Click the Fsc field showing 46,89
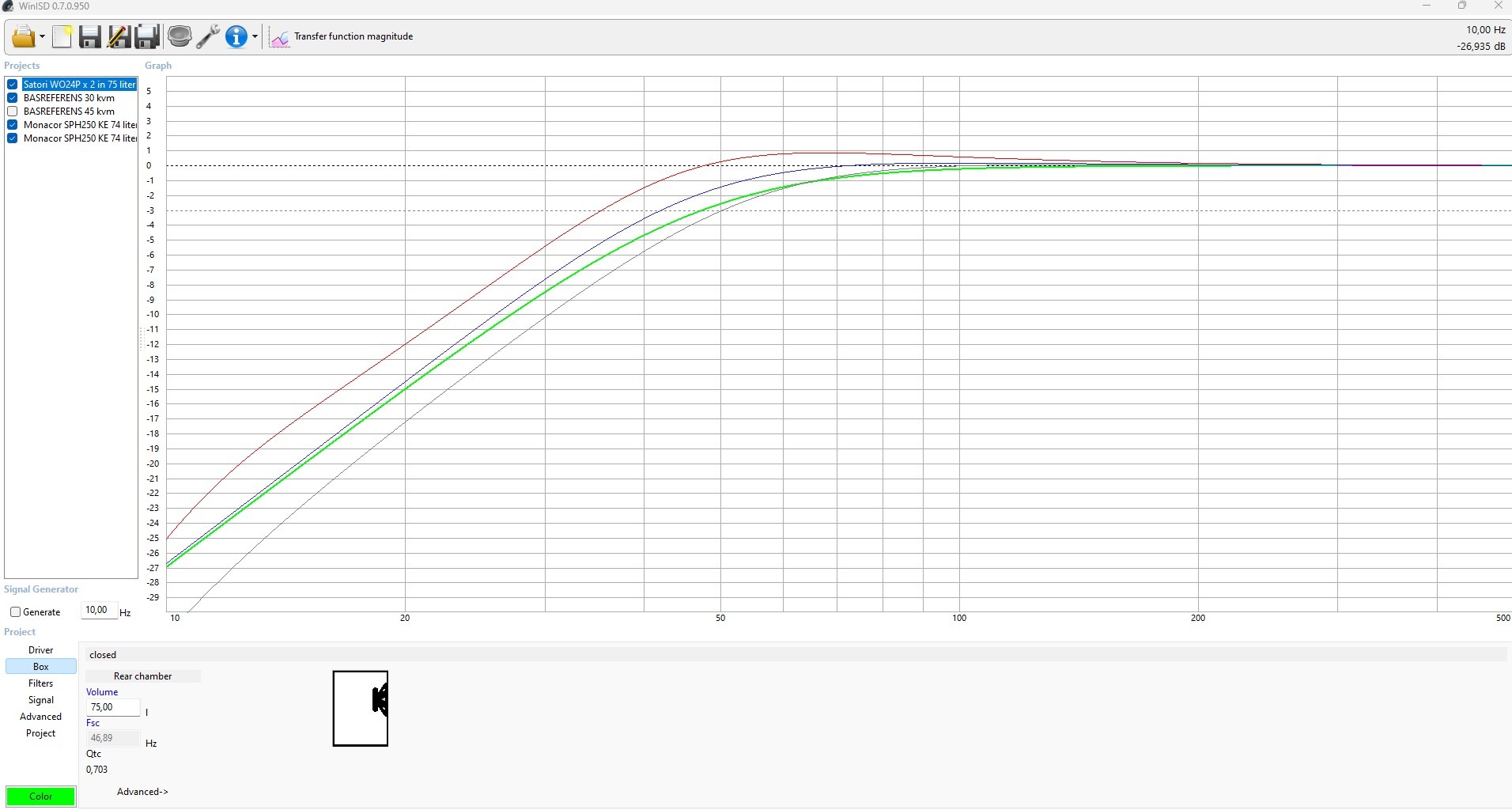The height and width of the screenshot is (810, 1512). click(113, 738)
